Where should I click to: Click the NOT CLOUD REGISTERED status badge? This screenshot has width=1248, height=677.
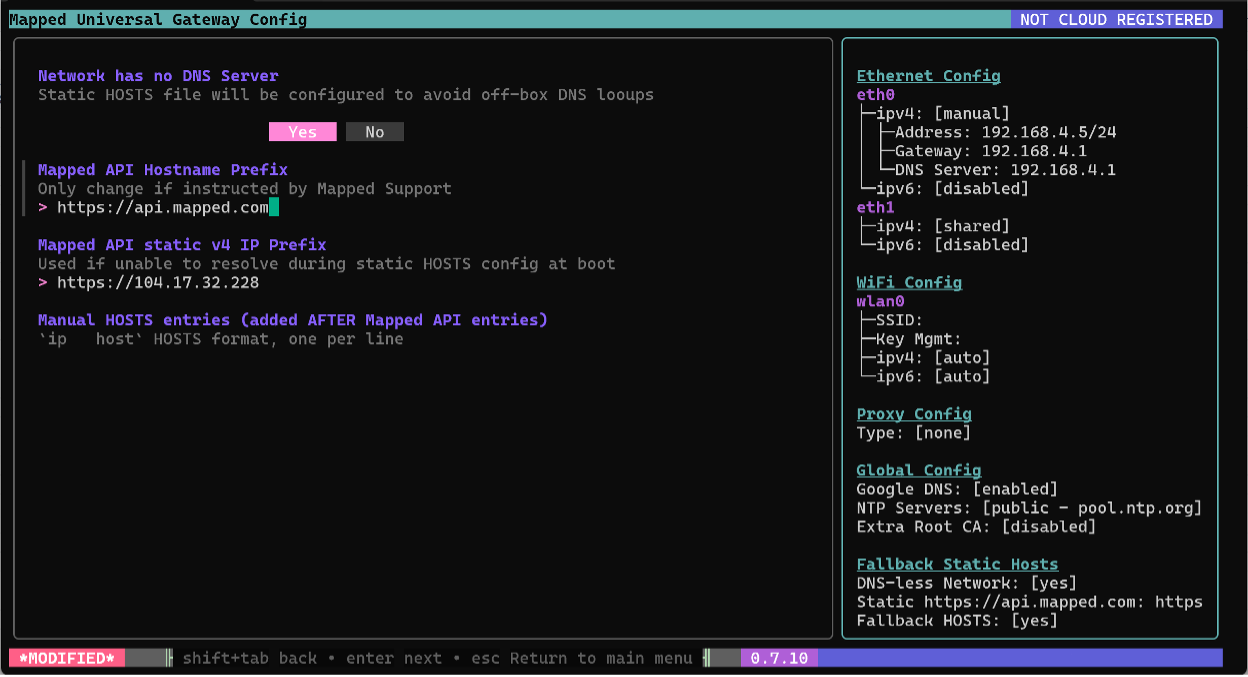point(1116,20)
